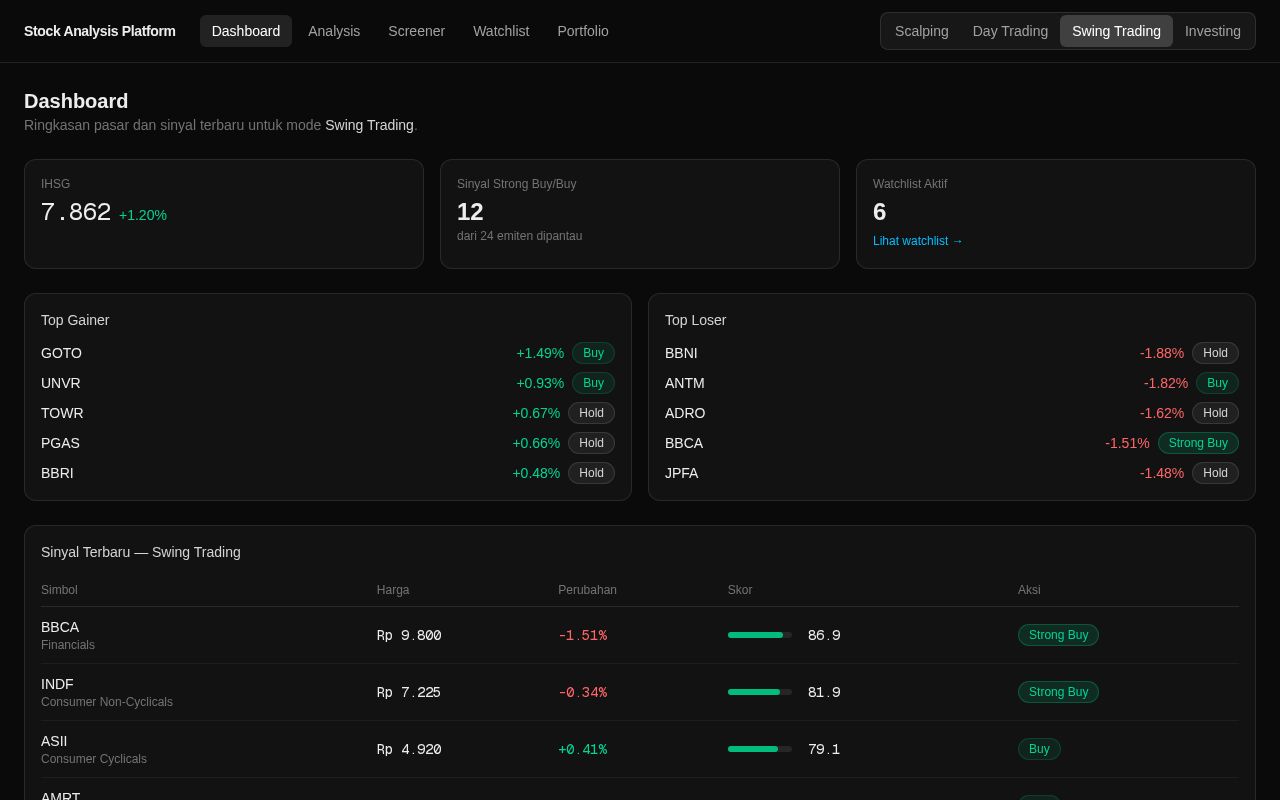
Task: Click the BBNI change value -1.88%
Action: click(x=1162, y=353)
